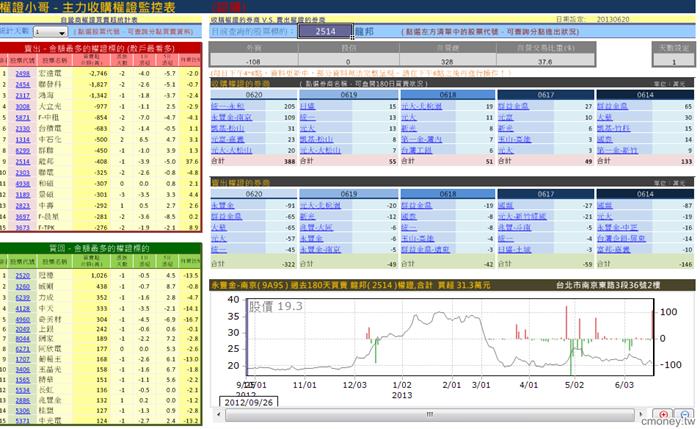Open the 0620 selling broker with value -91
The width and height of the screenshot is (700, 429).
[222, 205]
